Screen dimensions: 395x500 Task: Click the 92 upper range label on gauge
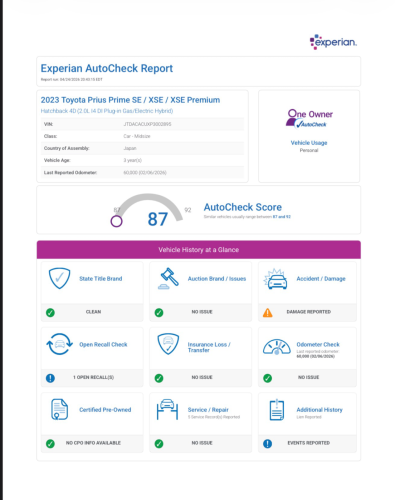coord(188,210)
